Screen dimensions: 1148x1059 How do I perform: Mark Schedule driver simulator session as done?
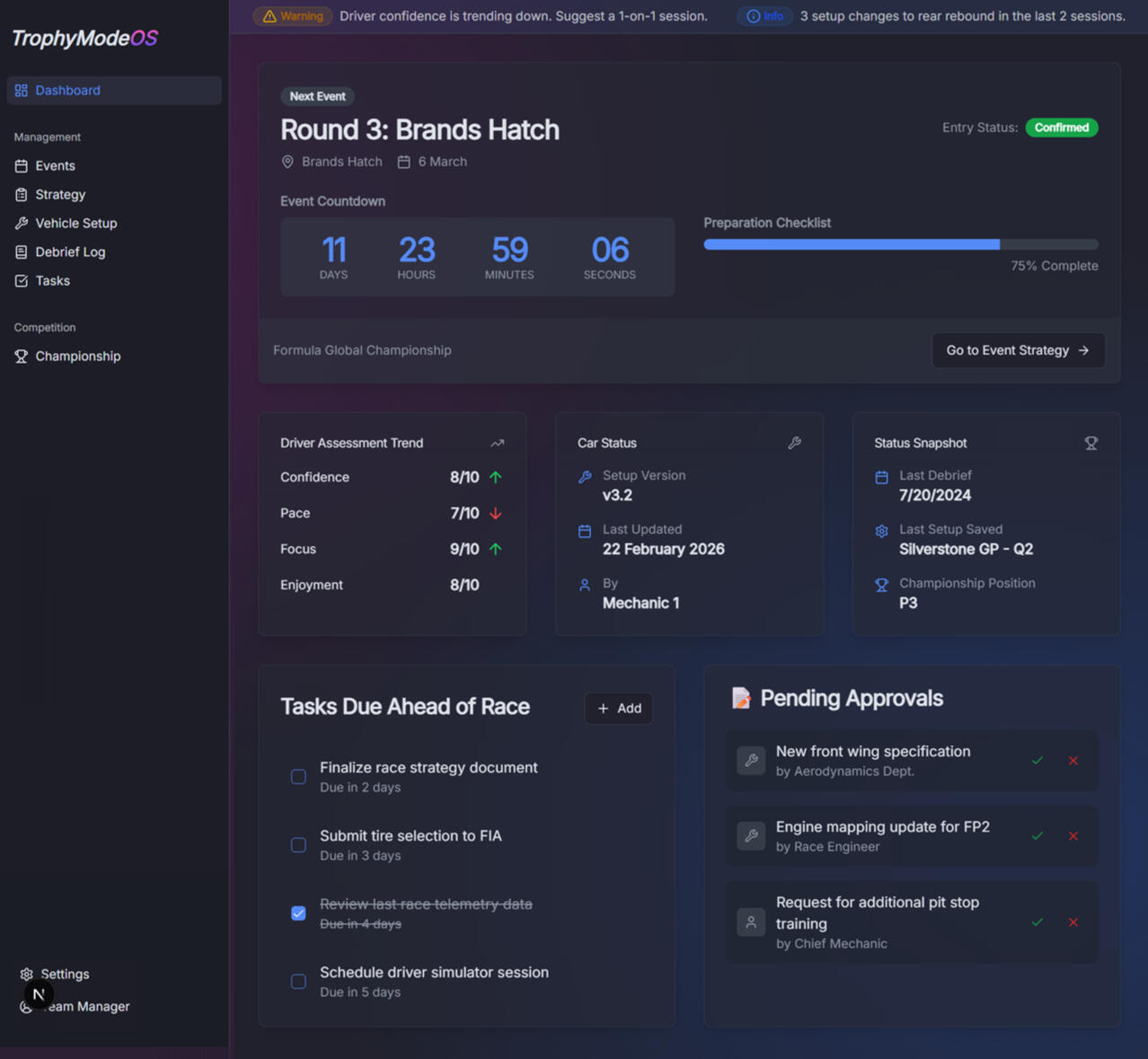[x=298, y=982]
